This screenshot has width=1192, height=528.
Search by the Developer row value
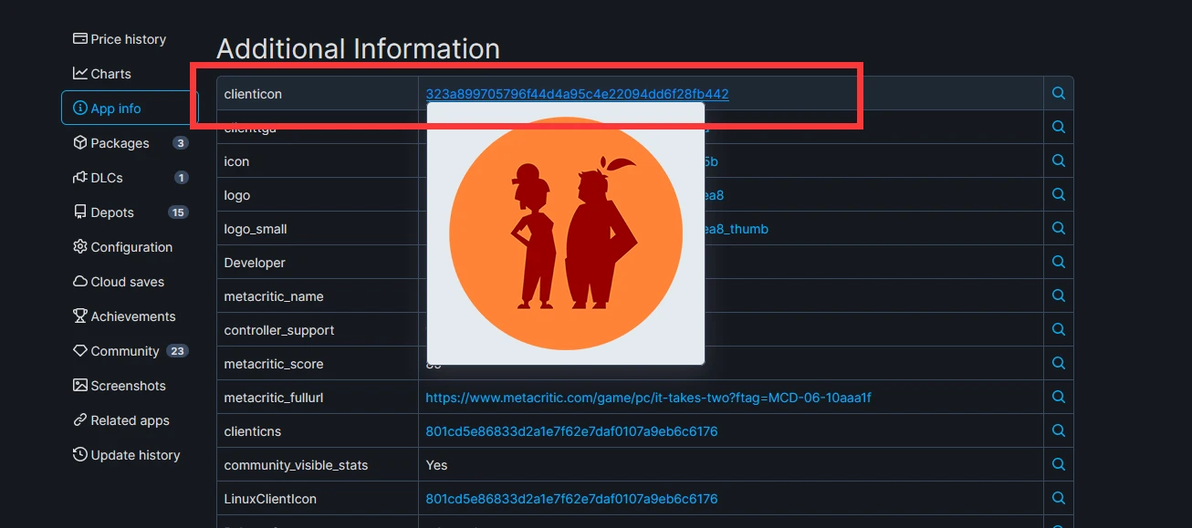[x=1058, y=261]
